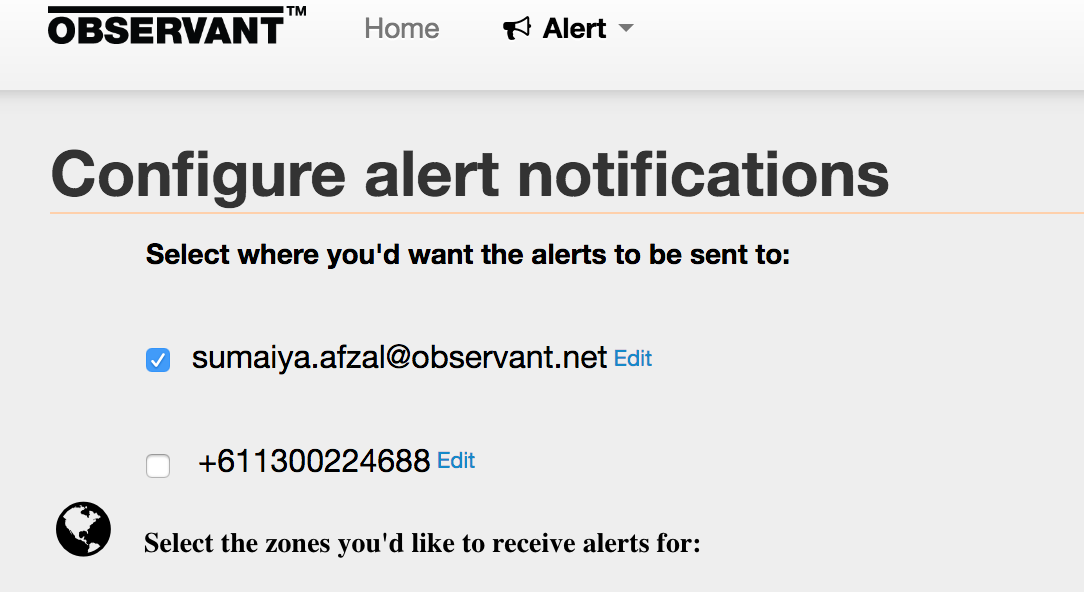Click the megaphone icon beside Alert
The image size is (1084, 592).
[516, 29]
